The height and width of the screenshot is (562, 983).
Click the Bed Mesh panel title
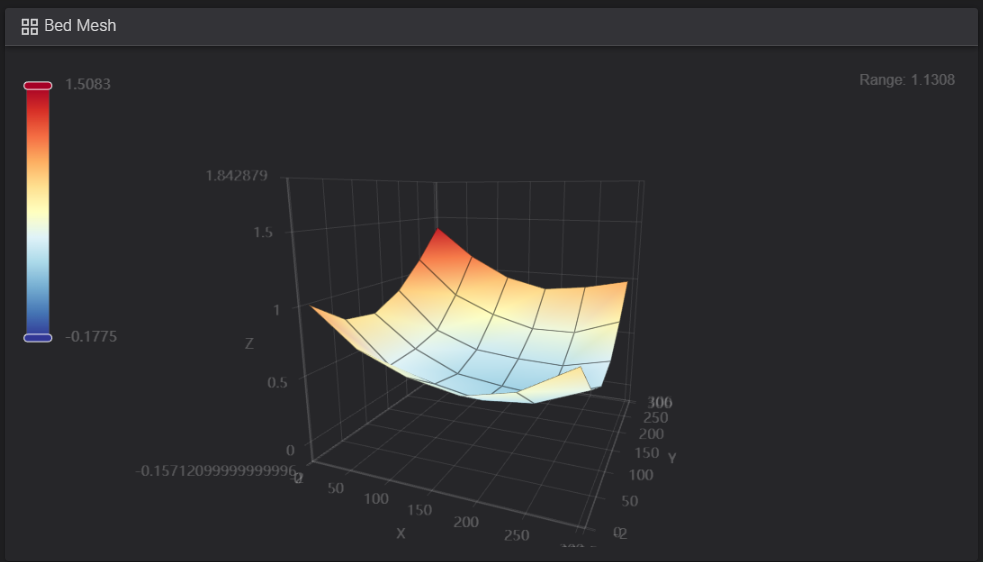(x=80, y=26)
